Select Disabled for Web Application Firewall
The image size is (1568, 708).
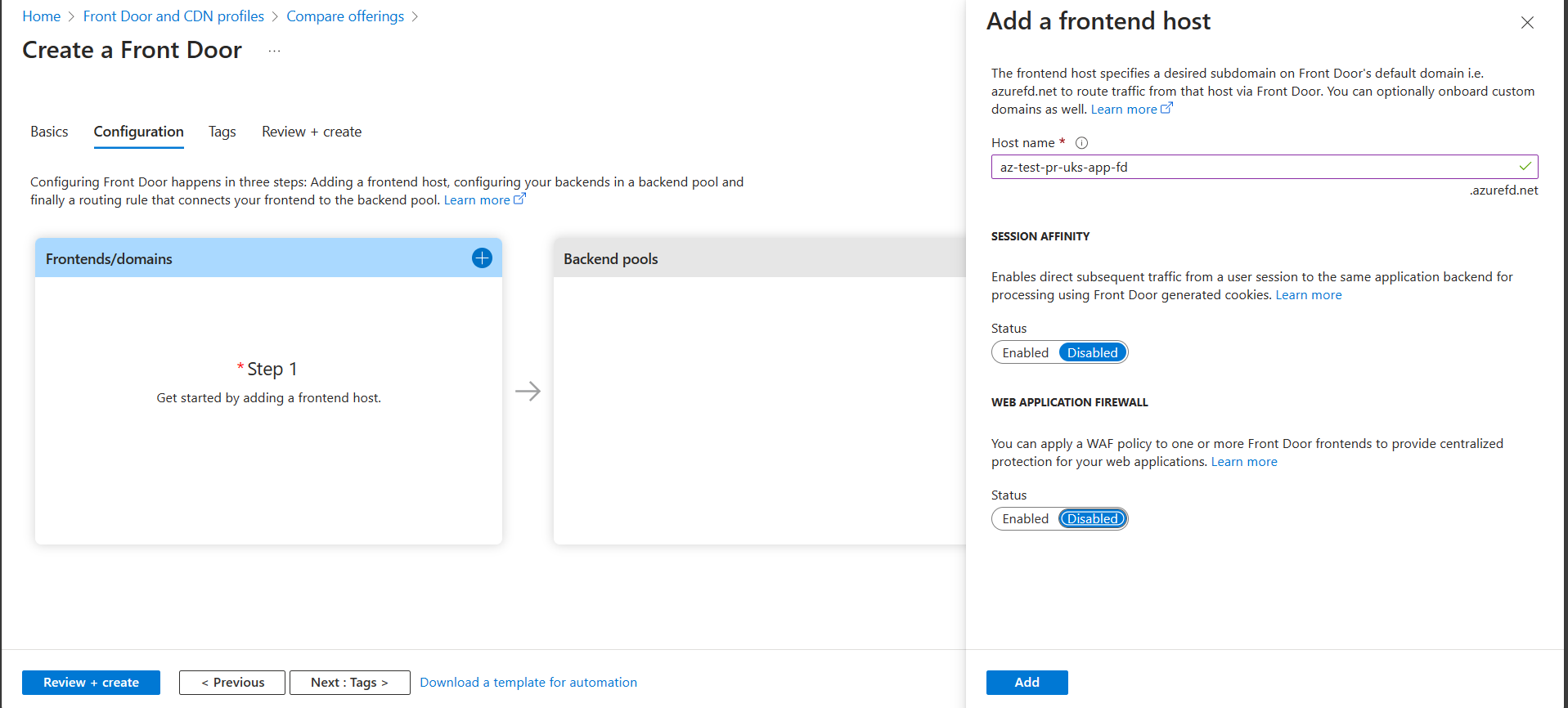1092,519
